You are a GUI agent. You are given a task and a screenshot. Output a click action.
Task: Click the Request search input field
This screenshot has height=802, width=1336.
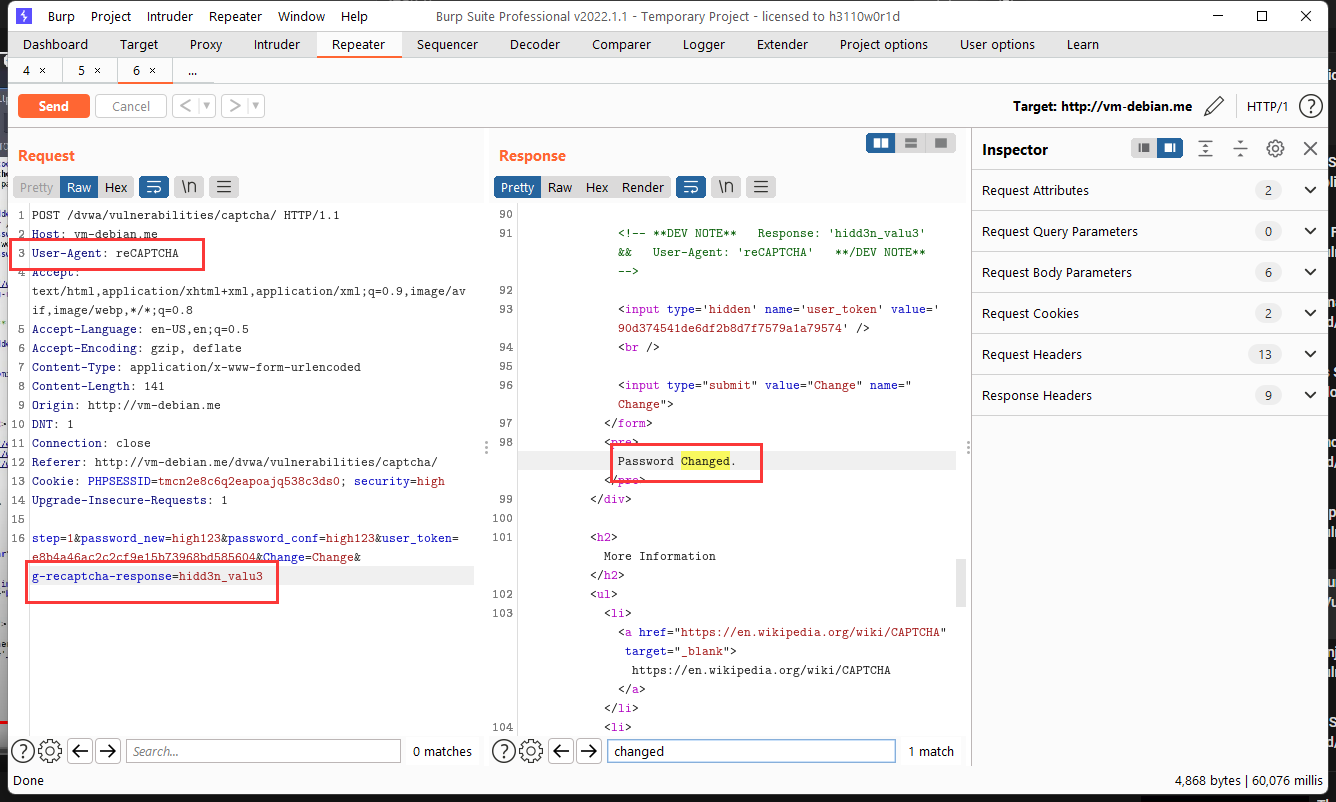pyautogui.click(x=264, y=751)
